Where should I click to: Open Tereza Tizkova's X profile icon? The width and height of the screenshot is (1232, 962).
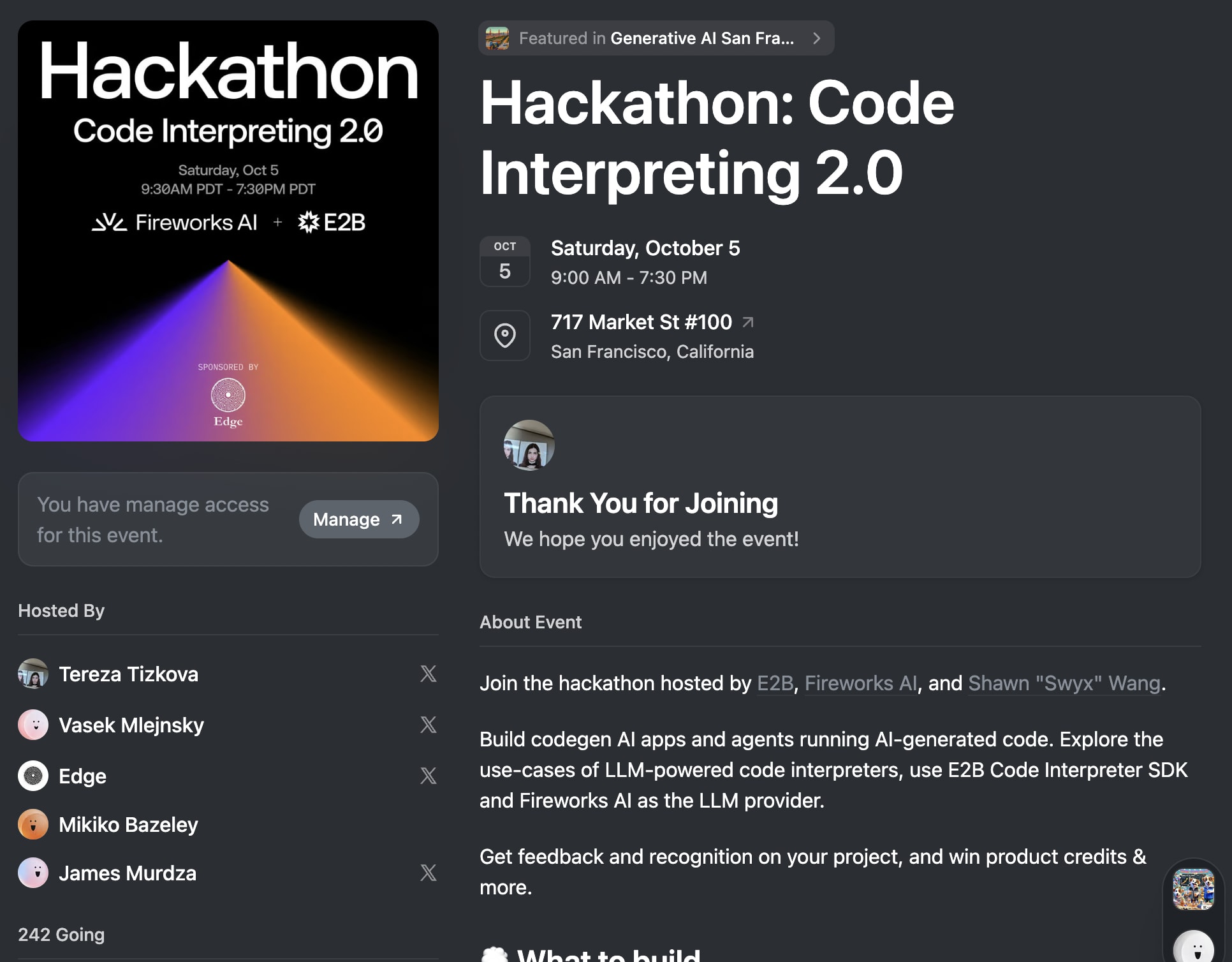[429, 674]
